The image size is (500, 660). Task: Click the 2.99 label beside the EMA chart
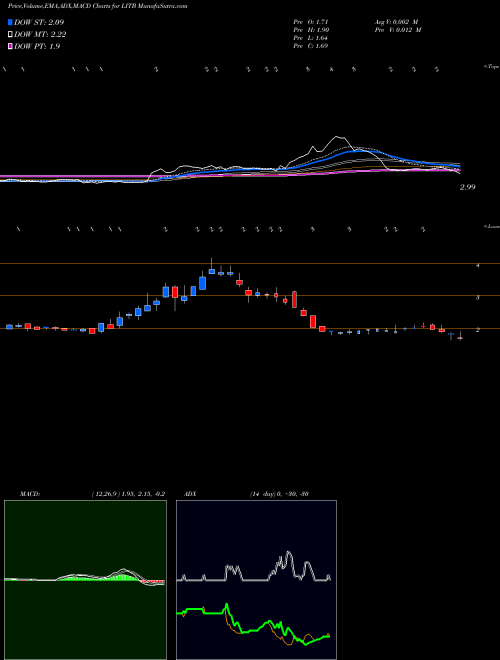click(467, 187)
